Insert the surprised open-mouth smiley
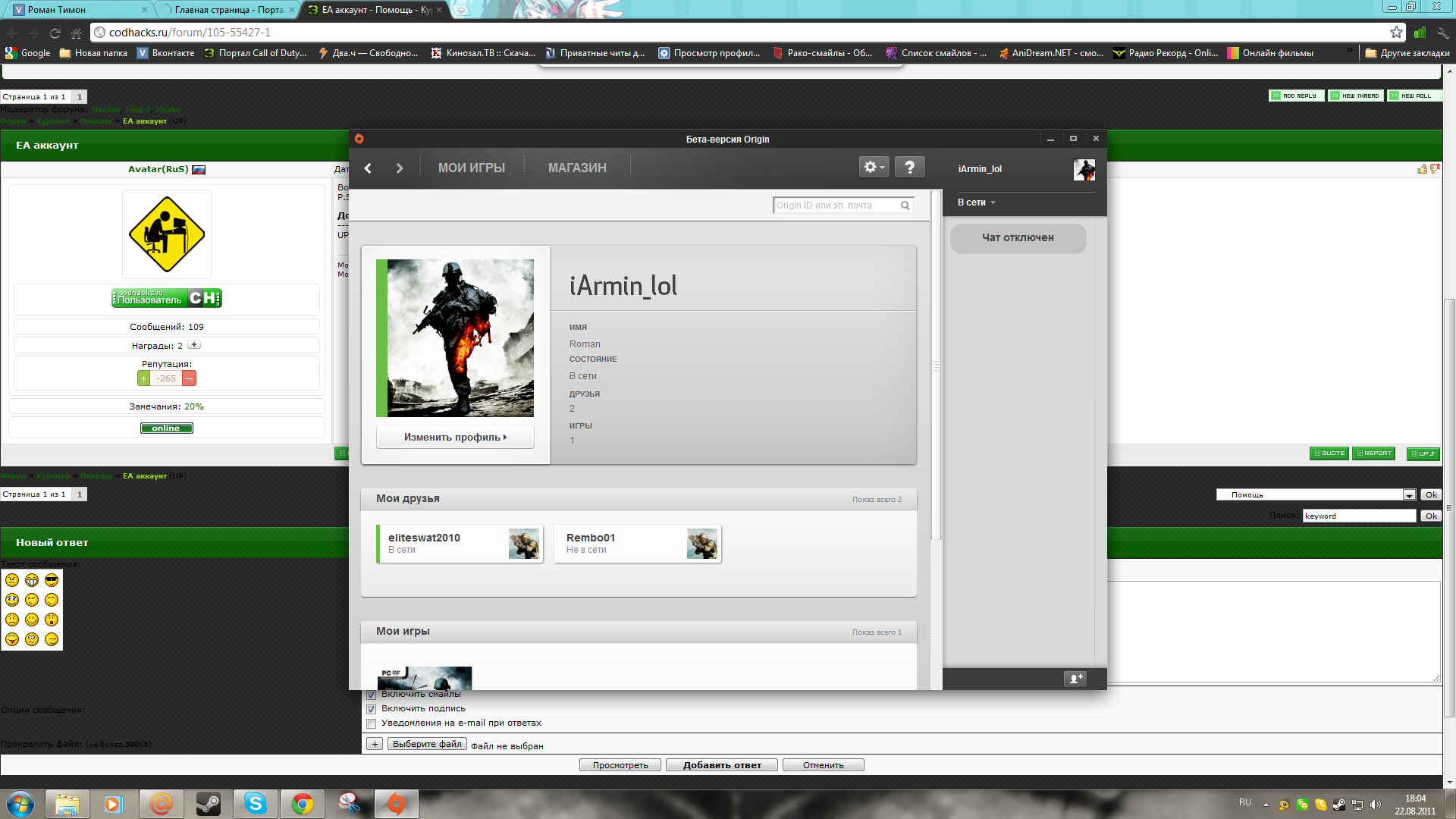1456x819 pixels. tap(52, 620)
